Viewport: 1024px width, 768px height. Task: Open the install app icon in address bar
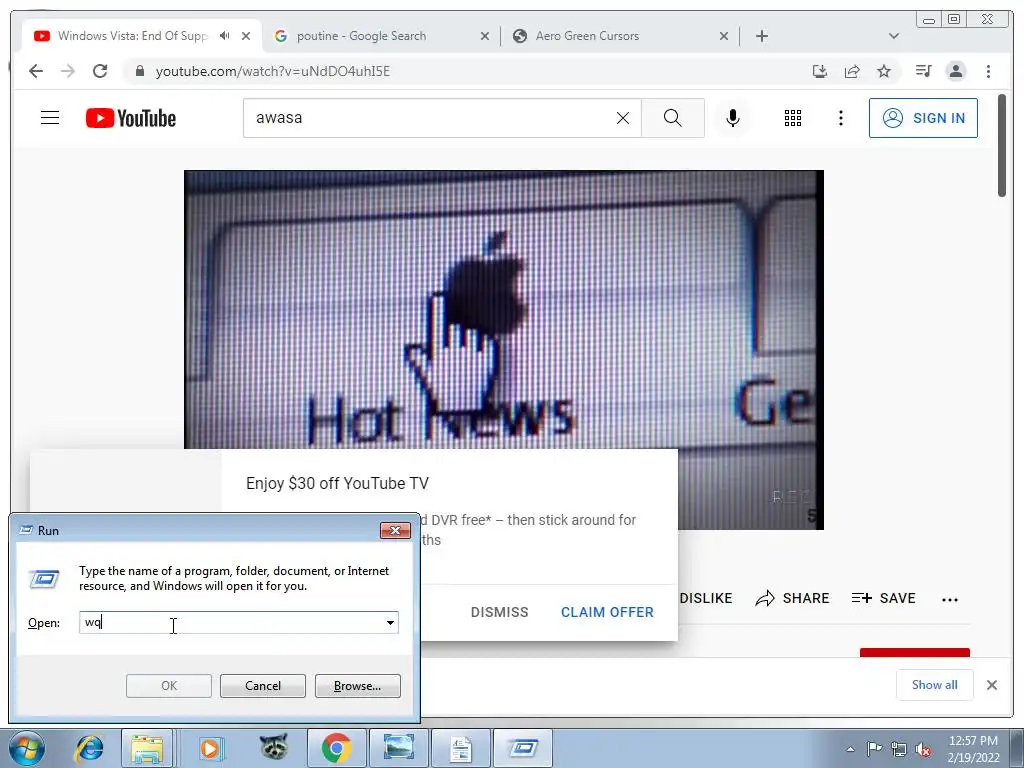point(820,71)
